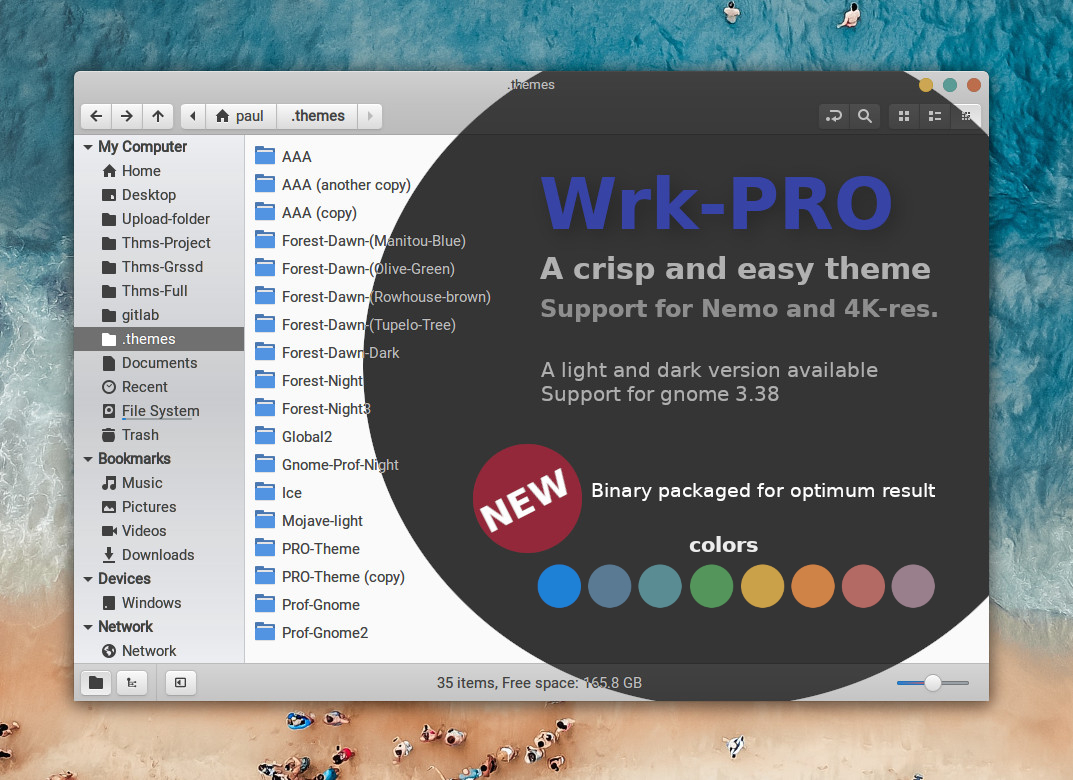Select the Global2 folder
Image resolution: width=1073 pixels, height=780 pixels.
294,437
